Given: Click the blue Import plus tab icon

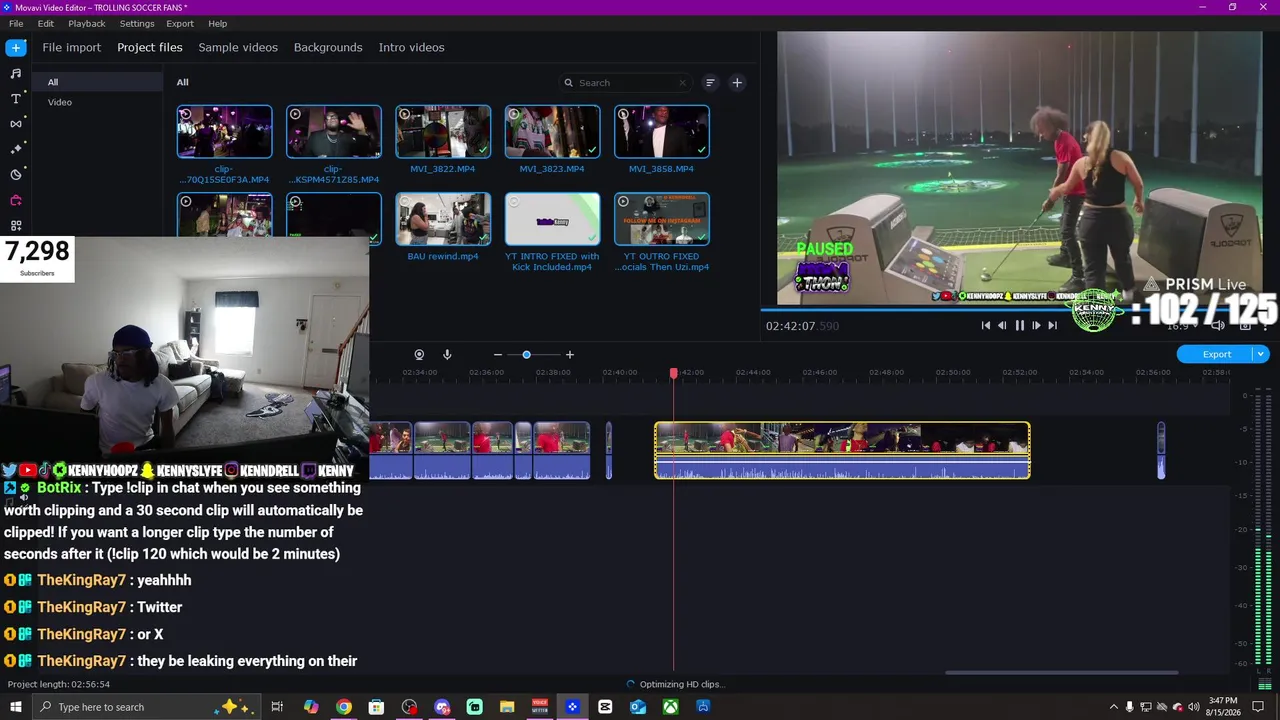Looking at the screenshot, I should [x=16, y=47].
